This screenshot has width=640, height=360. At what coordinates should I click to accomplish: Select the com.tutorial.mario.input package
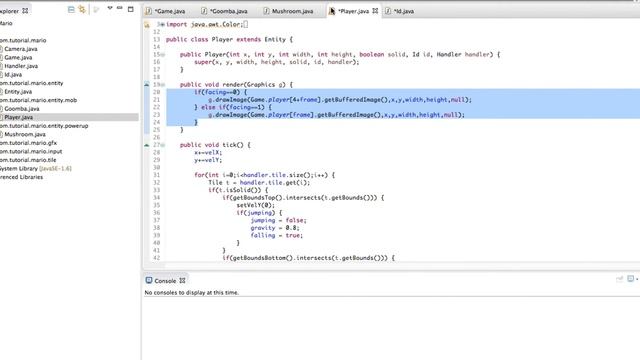pos(31,151)
